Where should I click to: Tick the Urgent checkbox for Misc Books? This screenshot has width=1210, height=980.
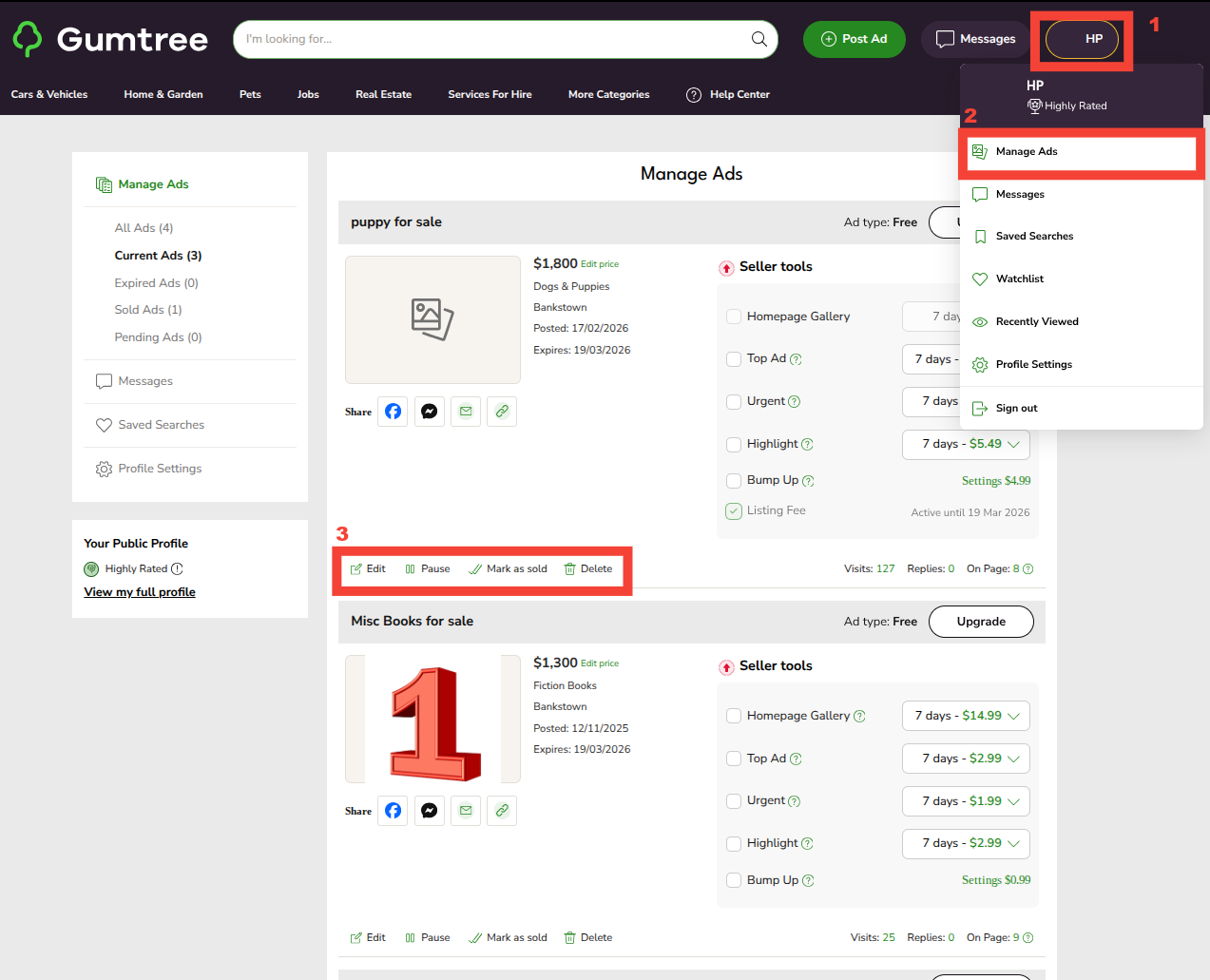[x=734, y=801]
